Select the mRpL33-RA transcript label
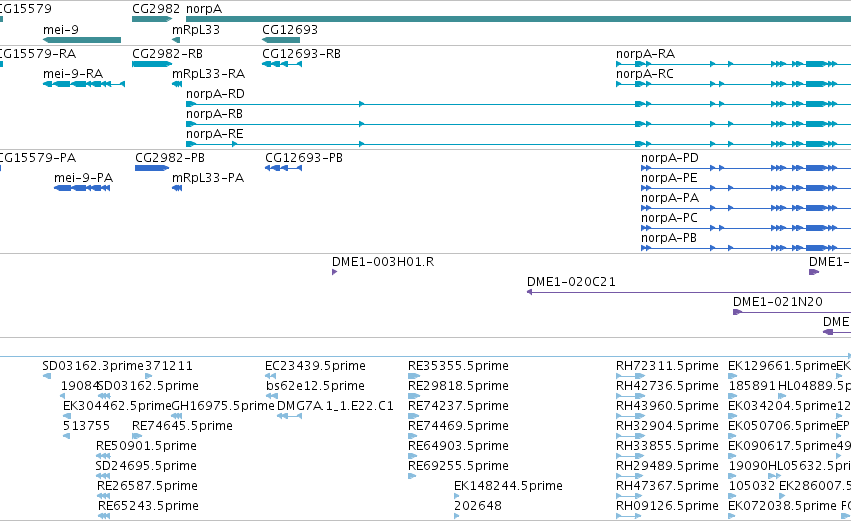 [x=208, y=74]
